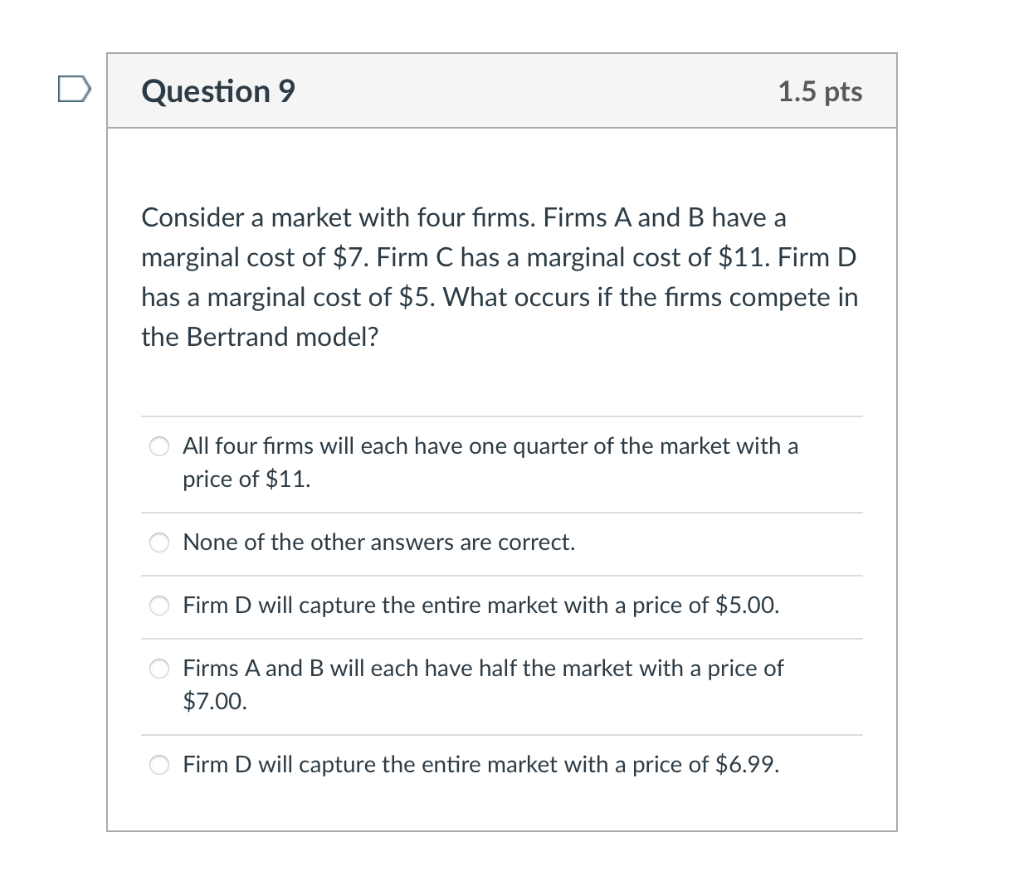
Task: Click the radio circle beside the second option
Action: 159,542
